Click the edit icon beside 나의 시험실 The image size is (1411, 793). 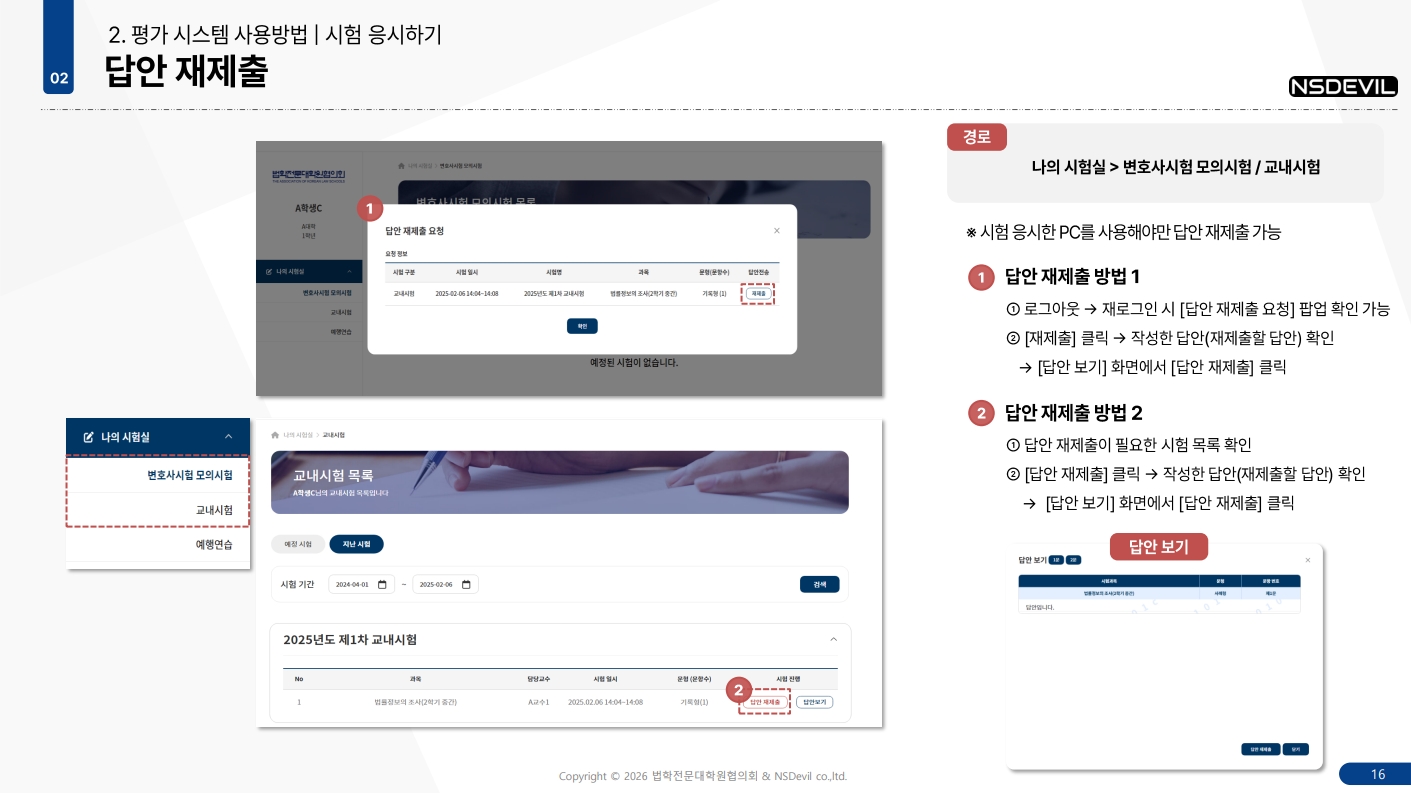(88, 437)
